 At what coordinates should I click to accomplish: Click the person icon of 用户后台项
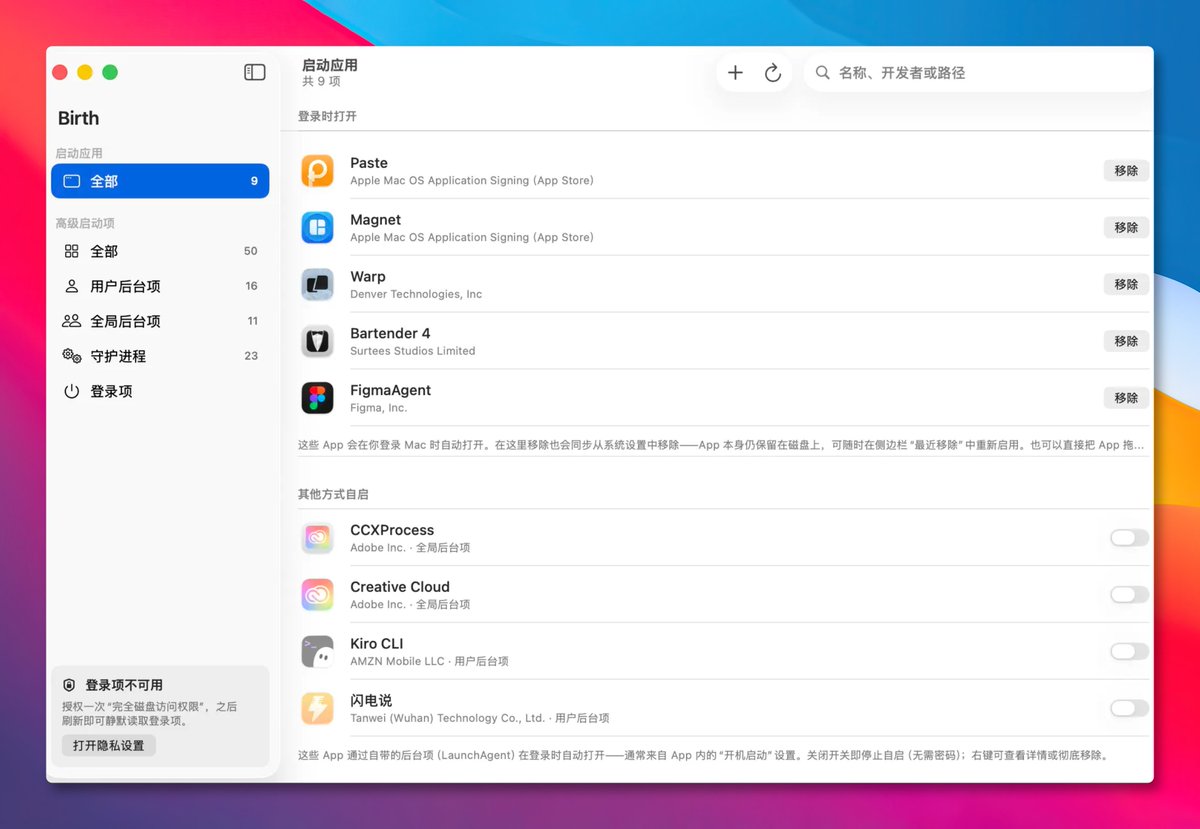[x=71, y=286]
